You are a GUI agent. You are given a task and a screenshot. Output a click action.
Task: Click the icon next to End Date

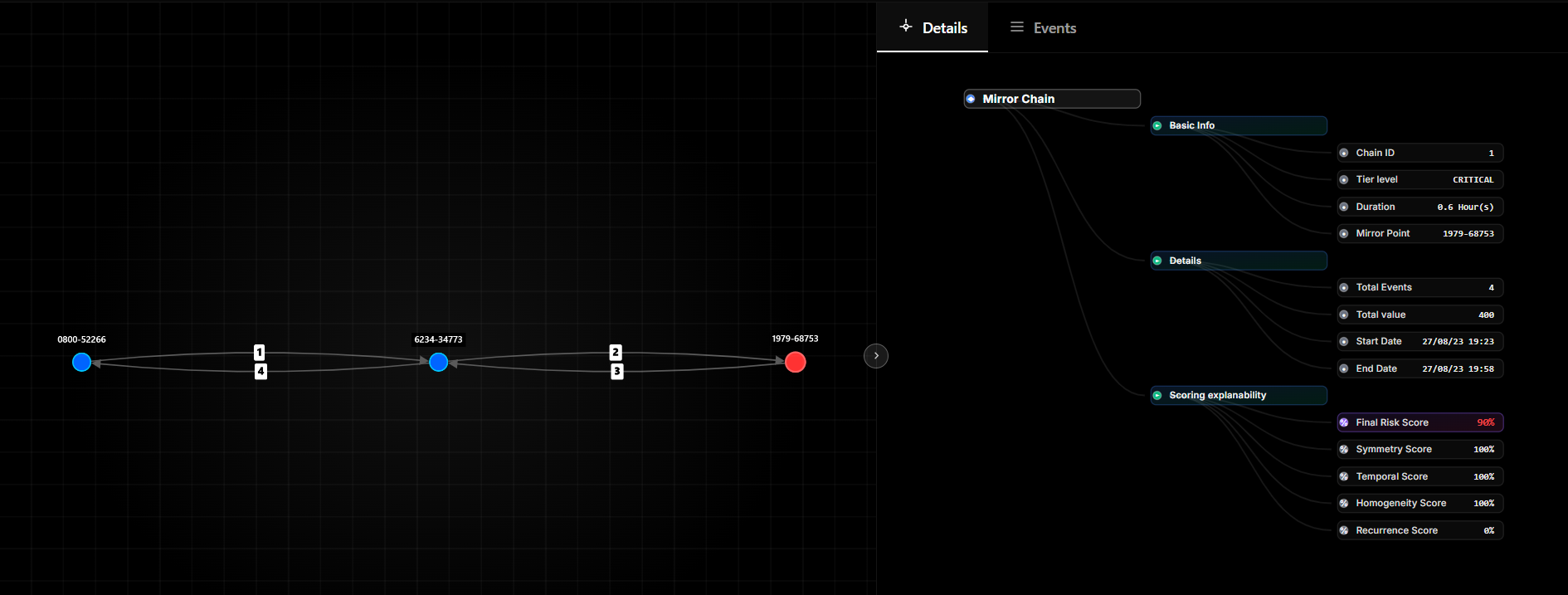click(1344, 368)
